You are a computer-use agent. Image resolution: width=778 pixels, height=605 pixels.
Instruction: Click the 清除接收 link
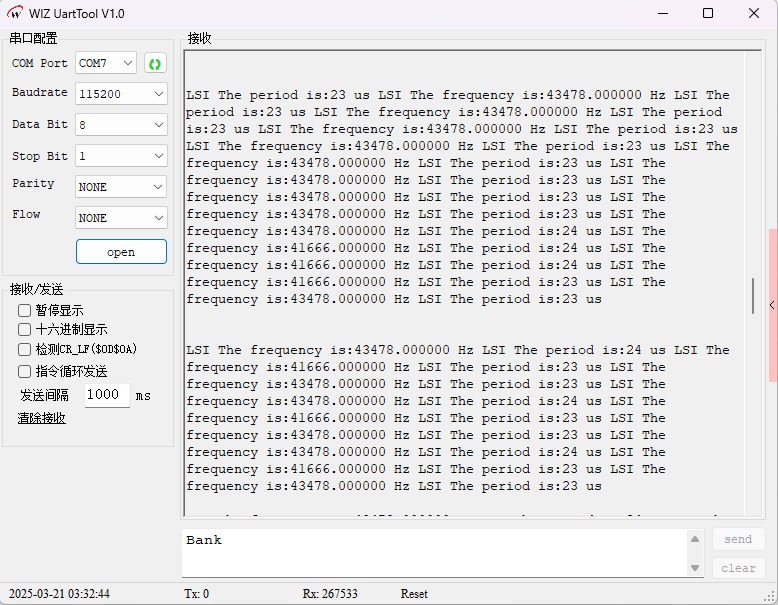(41, 418)
